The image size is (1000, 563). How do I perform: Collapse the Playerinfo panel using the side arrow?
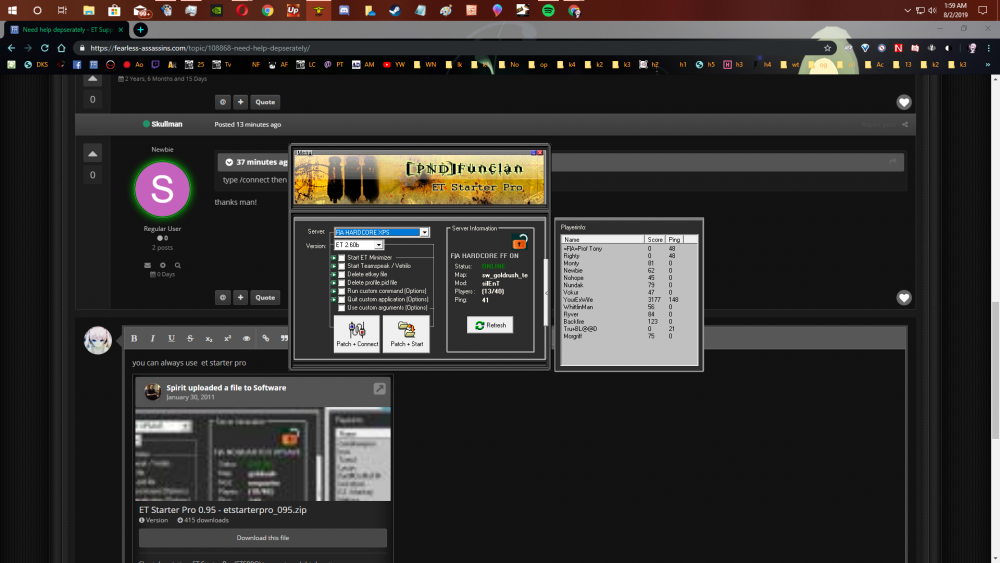click(547, 293)
